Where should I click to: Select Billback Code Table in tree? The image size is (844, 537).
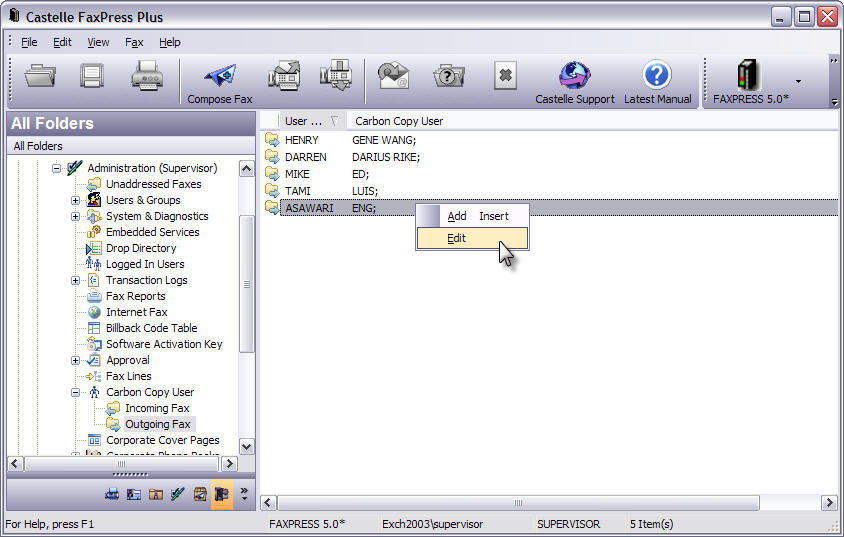tap(151, 328)
